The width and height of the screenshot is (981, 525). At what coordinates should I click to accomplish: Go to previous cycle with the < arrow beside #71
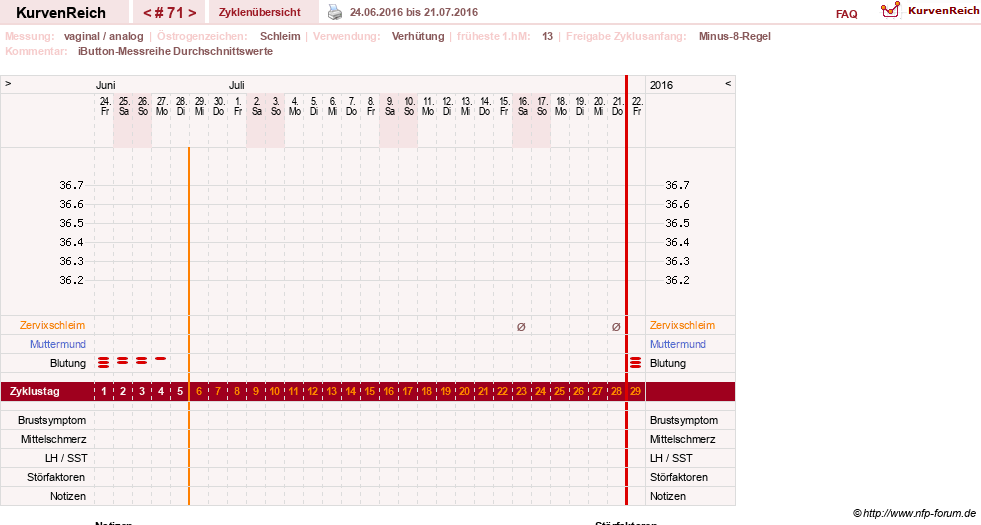pos(148,13)
